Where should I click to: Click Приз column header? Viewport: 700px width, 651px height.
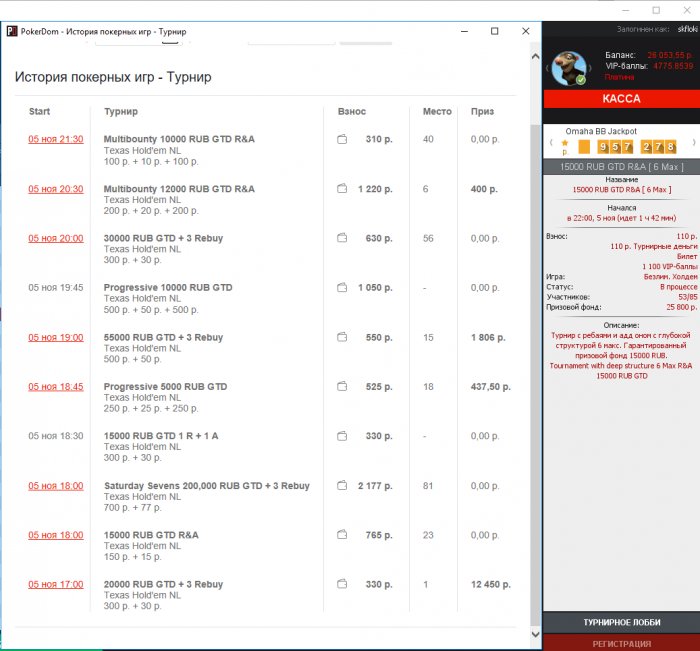click(x=482, y=112)
